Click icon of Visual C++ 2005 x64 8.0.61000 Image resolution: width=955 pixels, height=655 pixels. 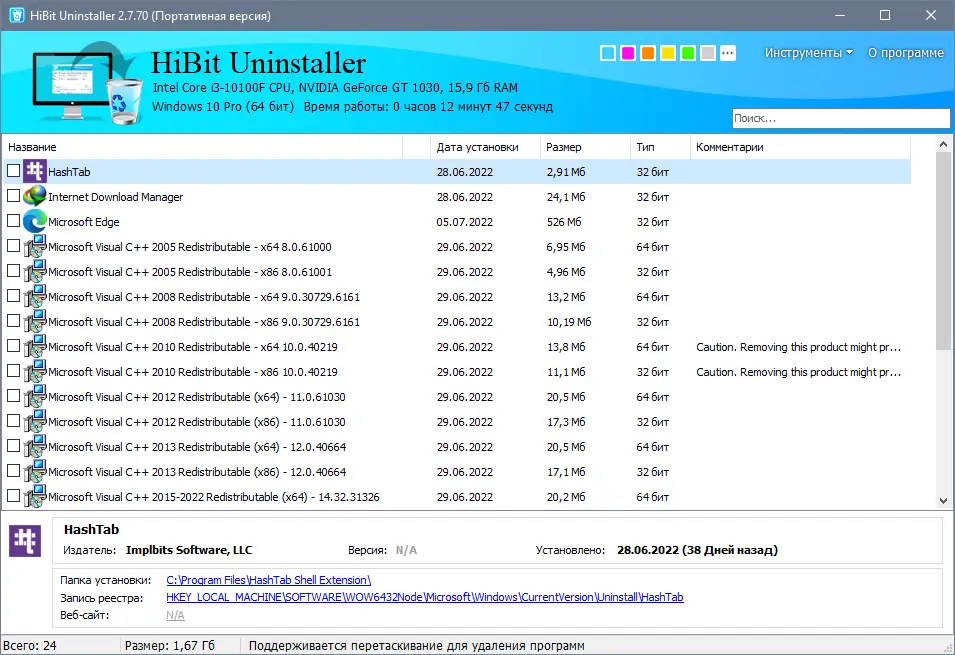[35, 246]
